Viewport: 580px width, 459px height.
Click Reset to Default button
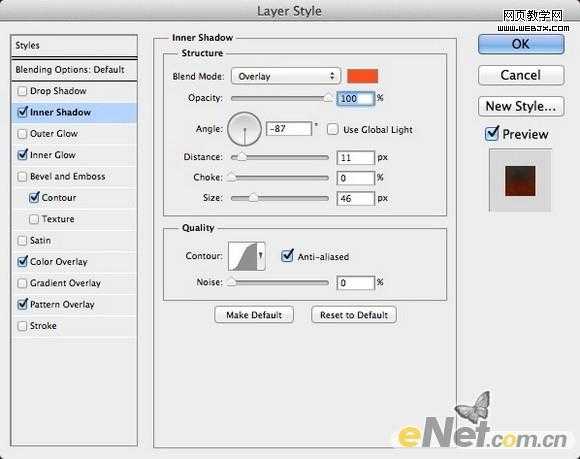click(354, 315)
